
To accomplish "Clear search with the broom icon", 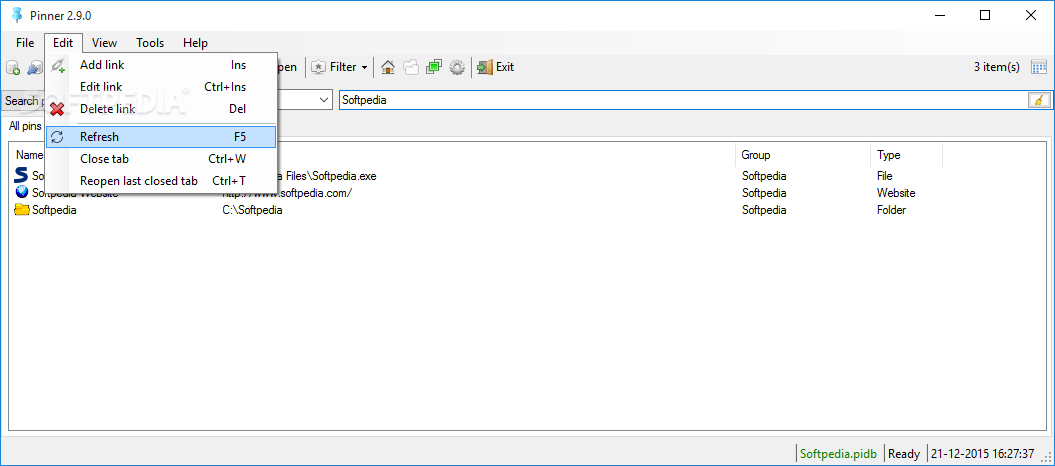I will pyautogui.click(x=1039, y=101).
